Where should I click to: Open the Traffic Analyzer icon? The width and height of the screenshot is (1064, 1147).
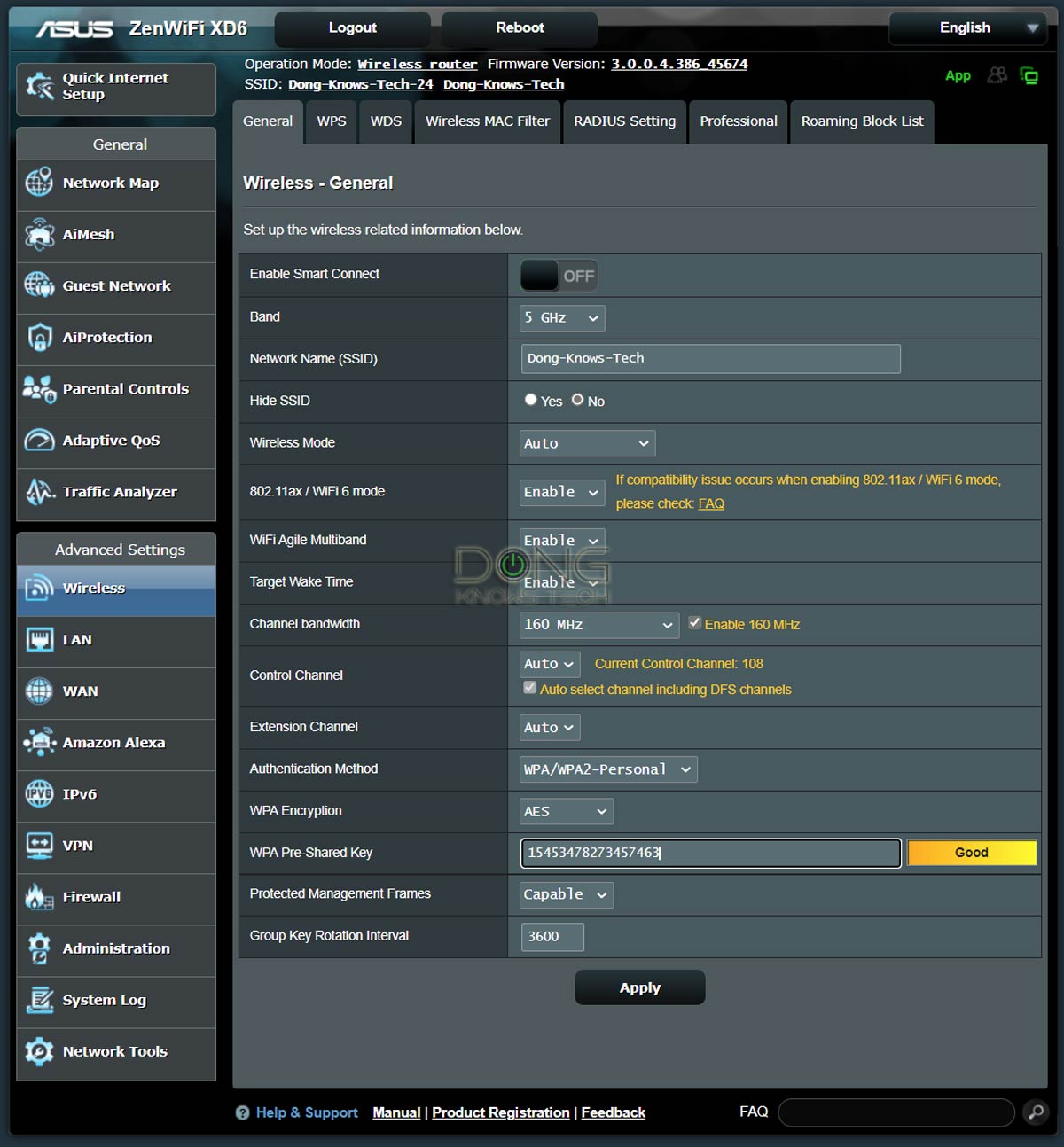coord(39,492)
